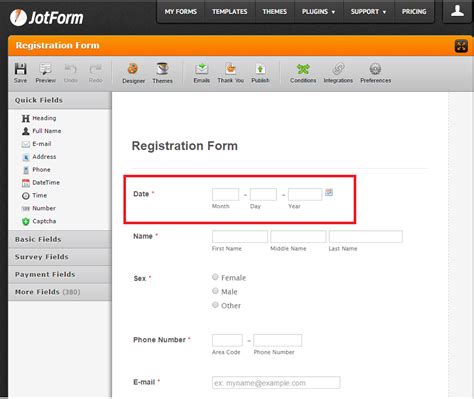Select the Registration Form heading text
Screen dimensions: 474x399
(x=185, y=146)
